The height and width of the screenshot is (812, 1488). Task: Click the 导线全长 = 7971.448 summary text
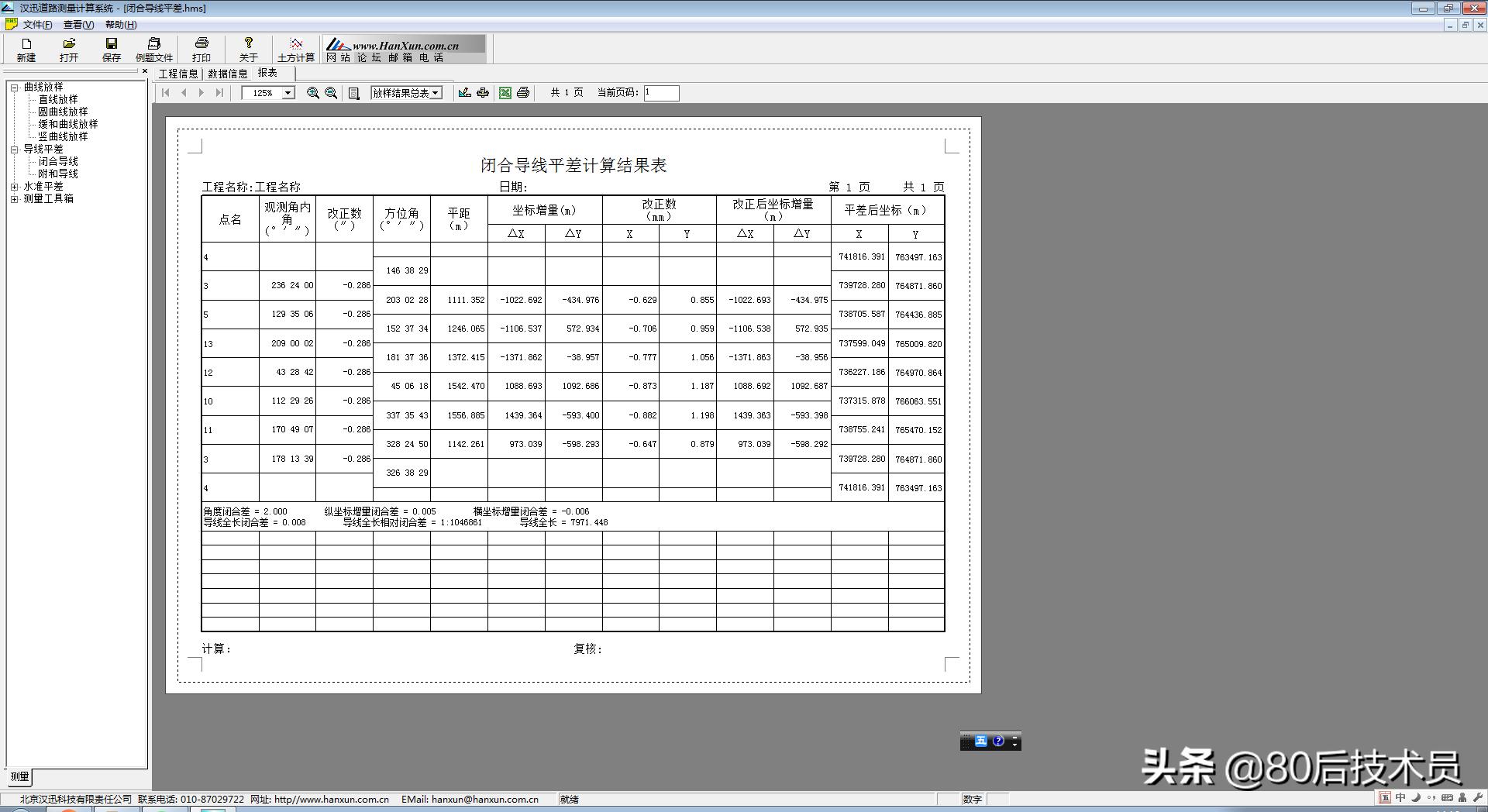click(x=563, y=523)
